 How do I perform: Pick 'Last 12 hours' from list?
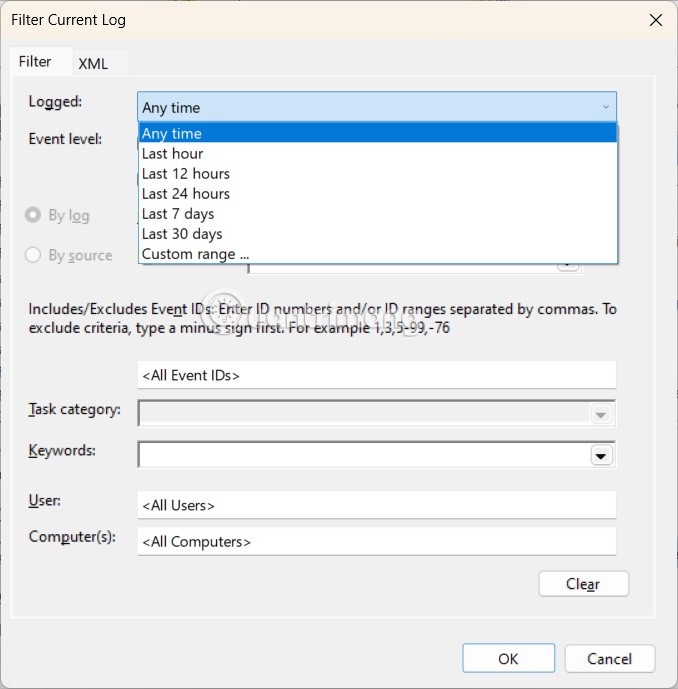(377, 174)
